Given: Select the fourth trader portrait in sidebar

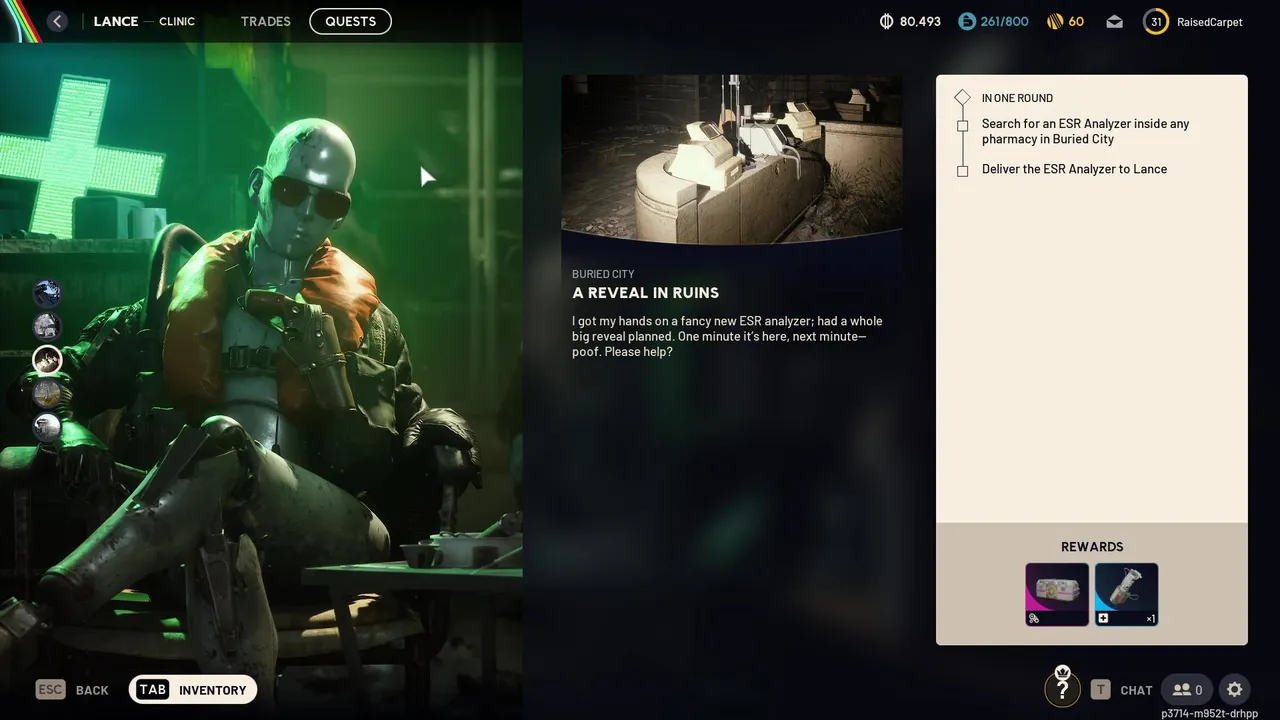Looking at the screenshot, I should [47, 394].
